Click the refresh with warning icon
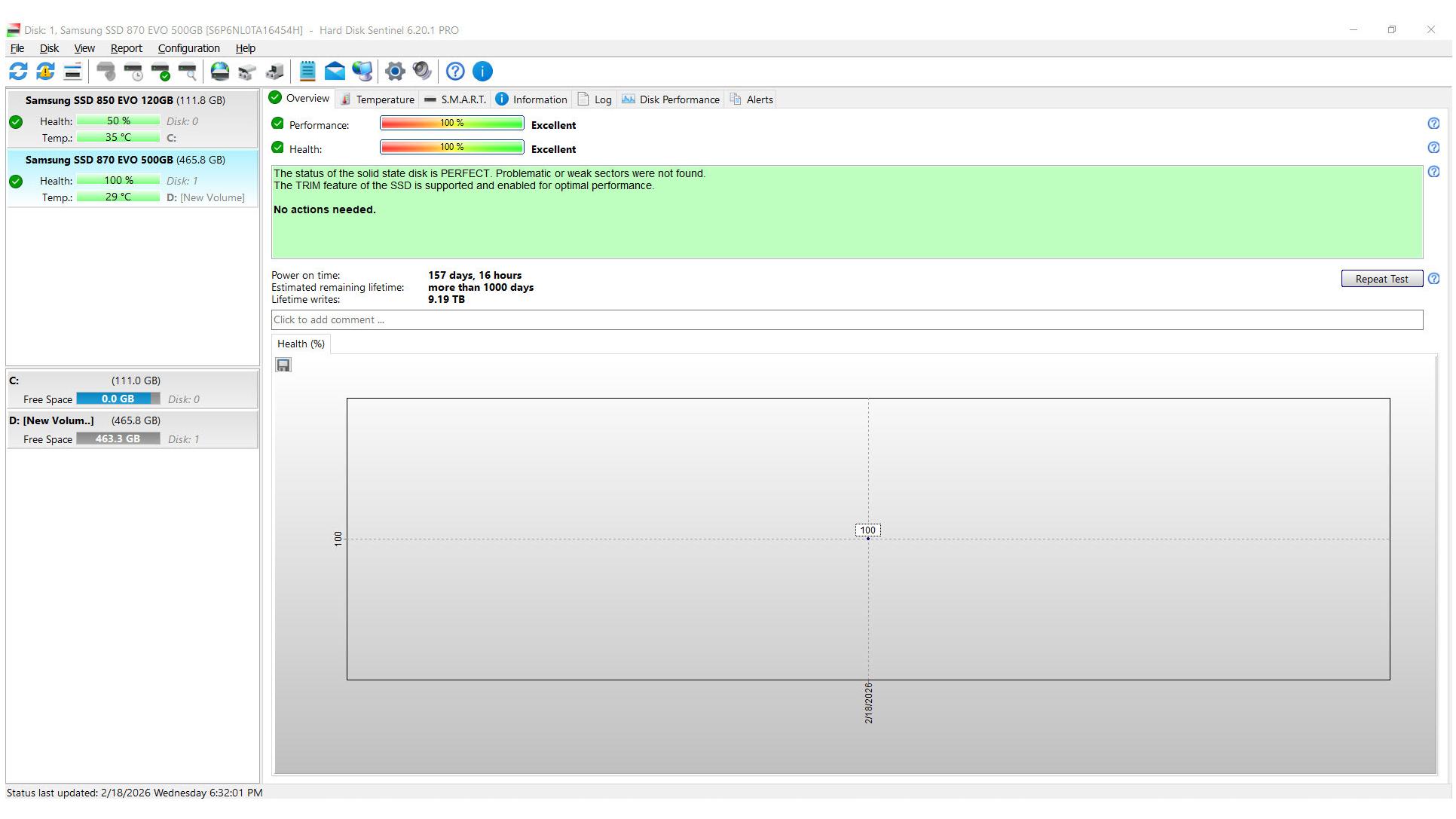This screenshot has width=1456, height=819. point(45,72)
